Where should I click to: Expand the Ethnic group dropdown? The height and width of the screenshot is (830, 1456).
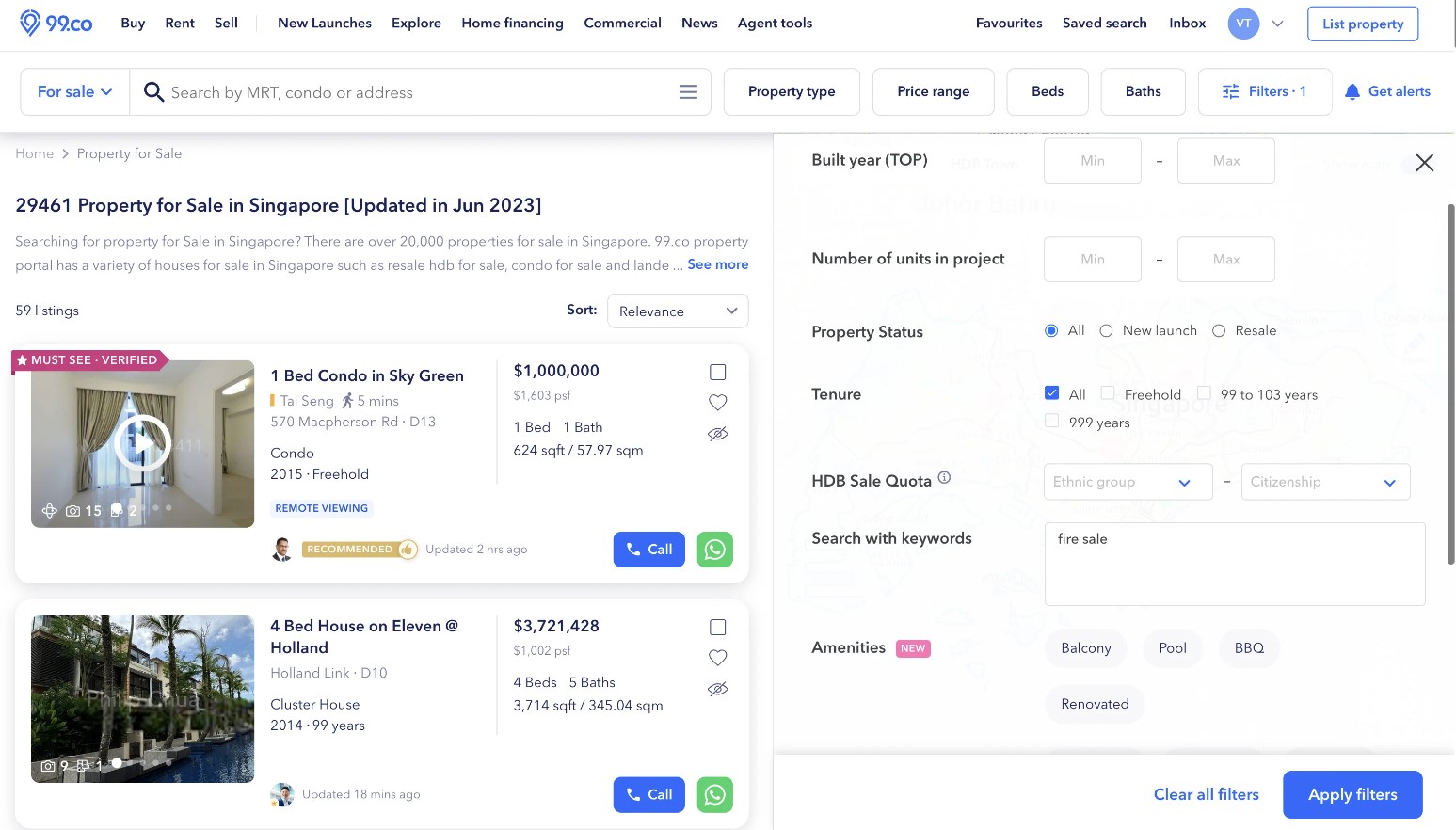[x=1128, y=482]
